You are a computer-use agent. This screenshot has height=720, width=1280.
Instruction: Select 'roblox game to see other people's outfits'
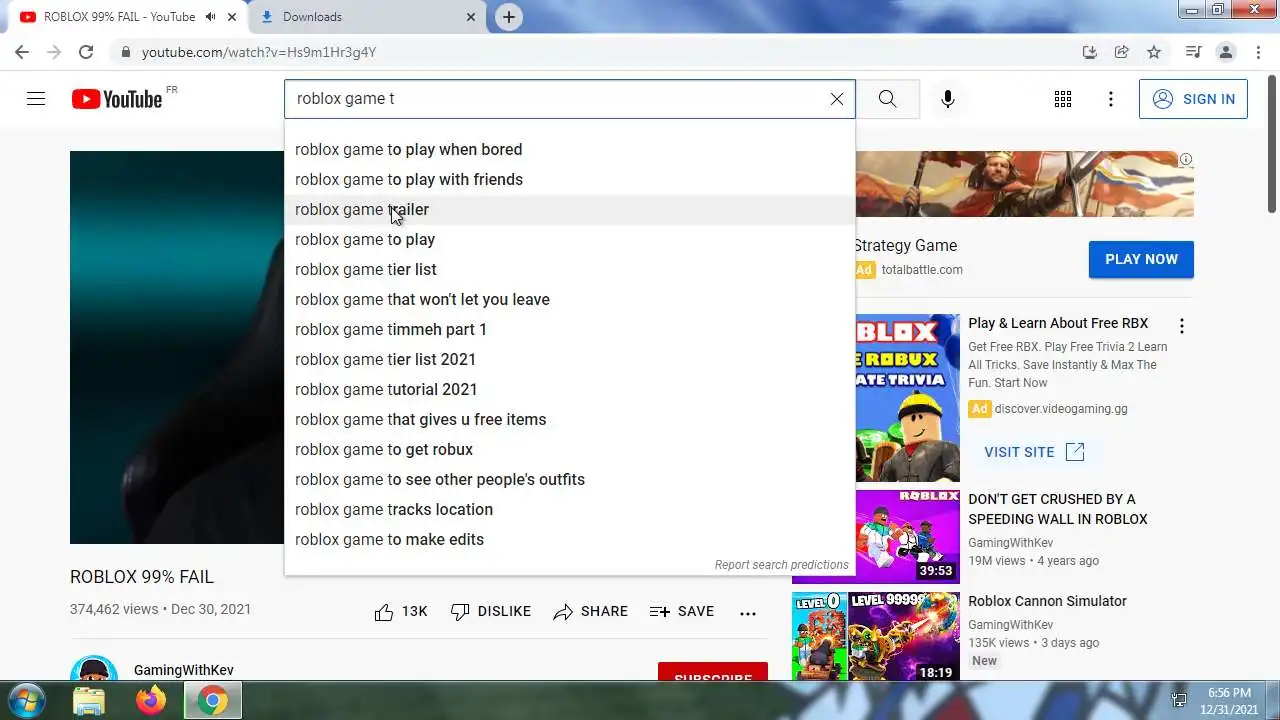click(570, 480)
